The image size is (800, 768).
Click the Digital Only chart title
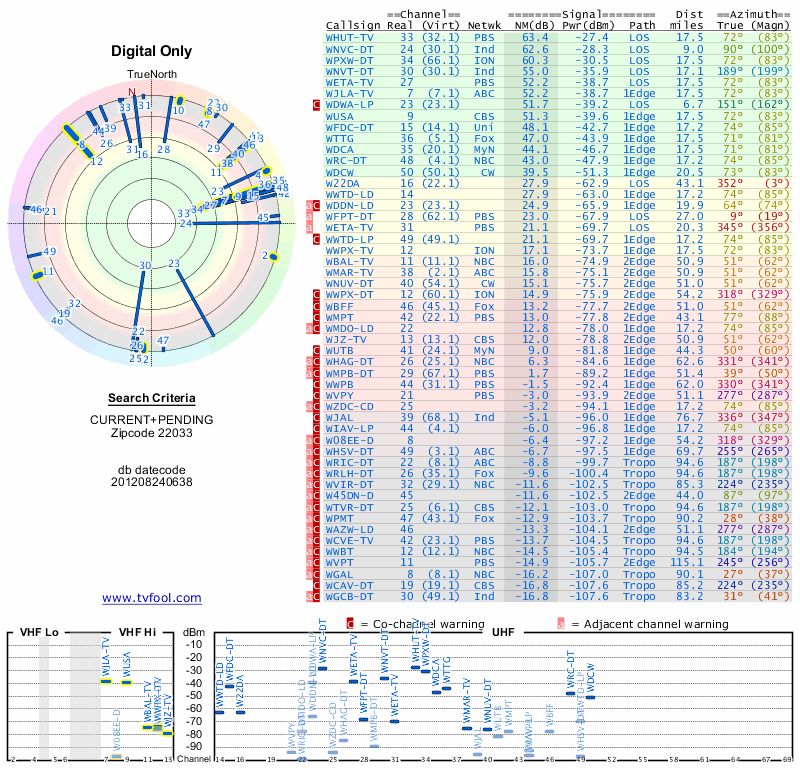[152, 51]
